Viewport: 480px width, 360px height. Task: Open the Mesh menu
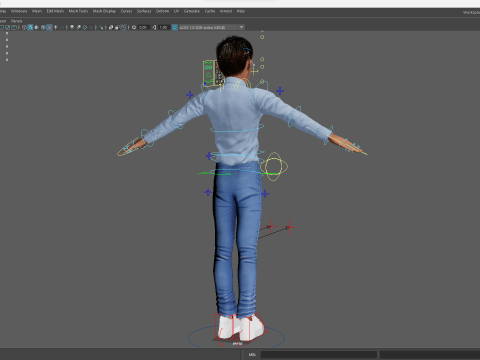(x=37, y=11)
